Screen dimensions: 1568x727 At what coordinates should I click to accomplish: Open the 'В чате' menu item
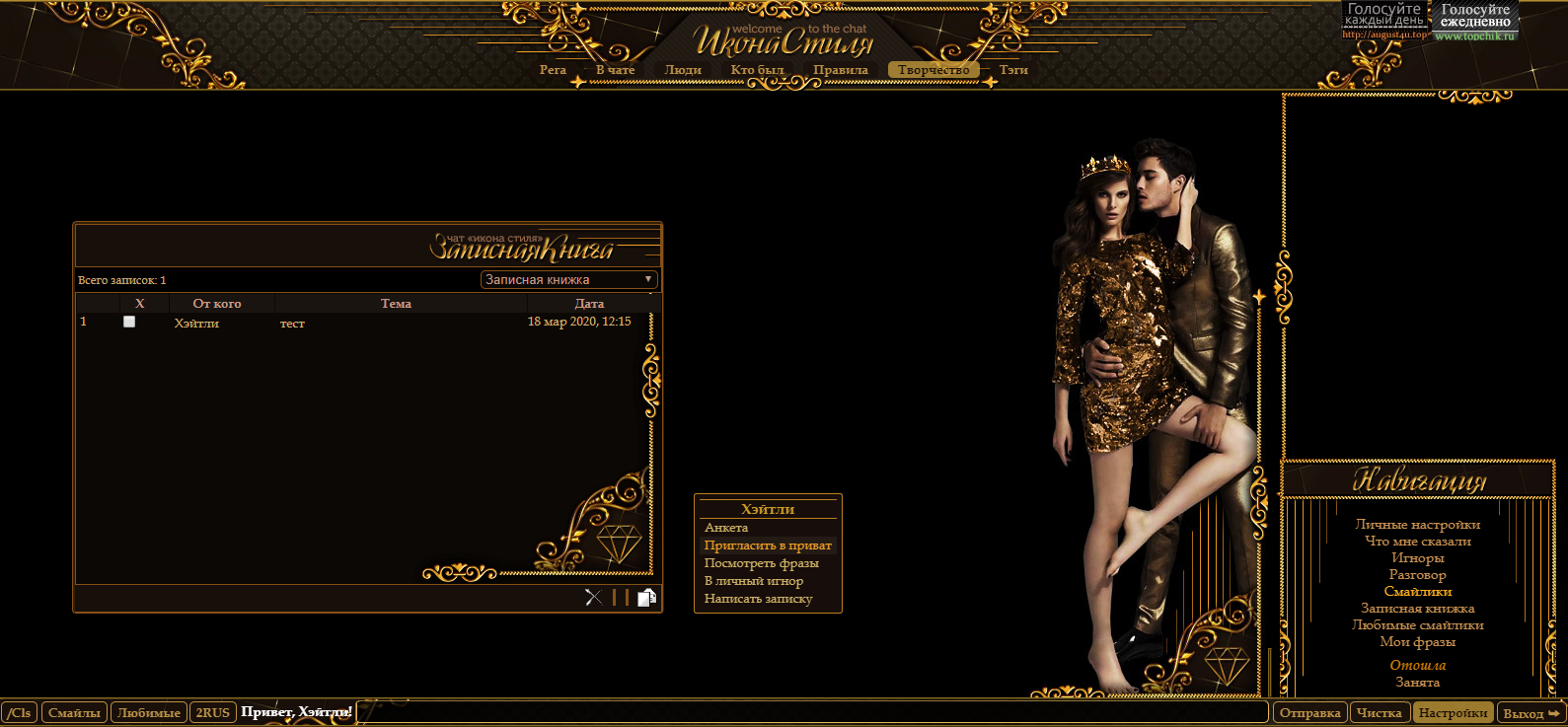616,70
